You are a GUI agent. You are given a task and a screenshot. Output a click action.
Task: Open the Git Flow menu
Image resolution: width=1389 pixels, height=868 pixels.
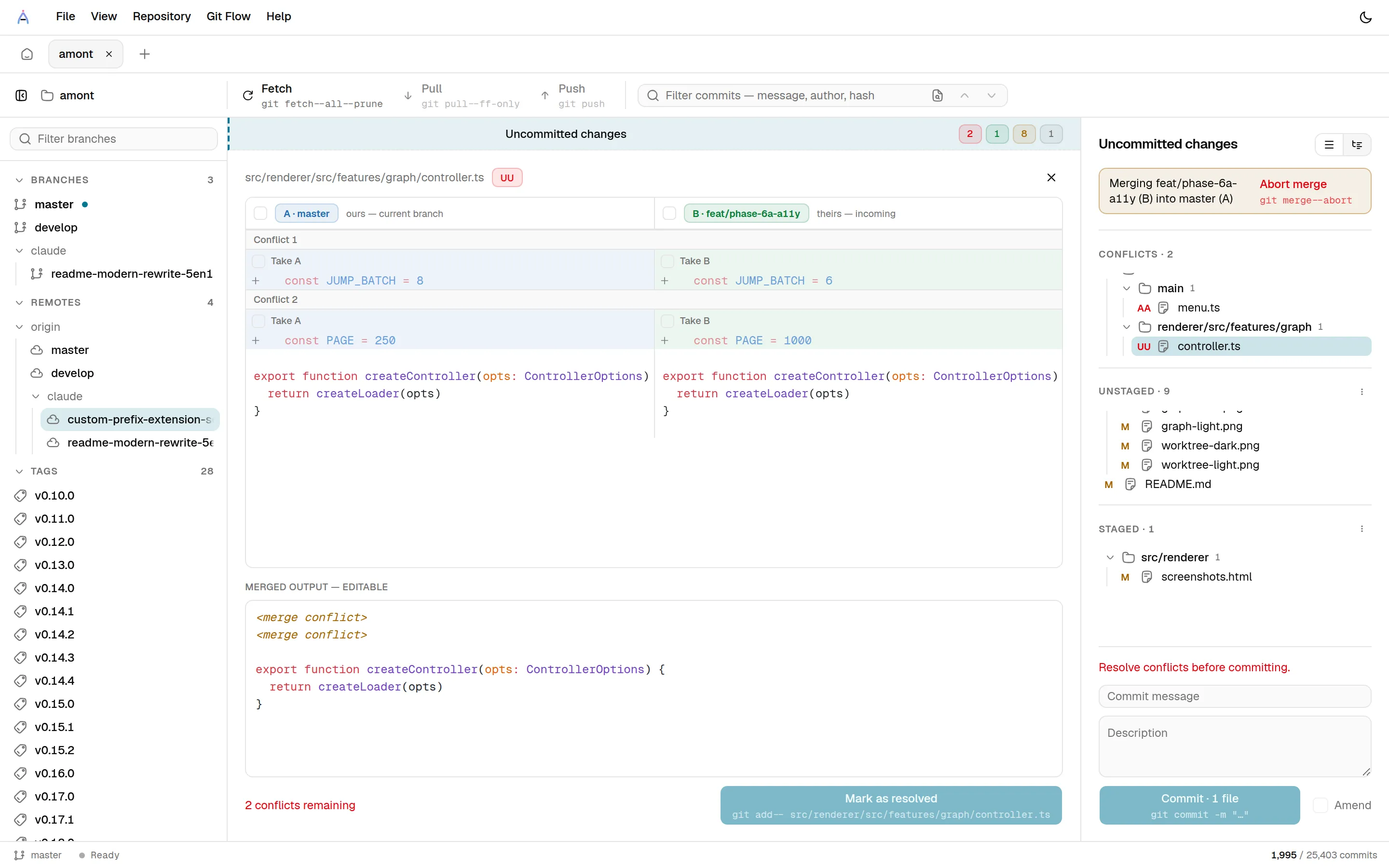229,17
